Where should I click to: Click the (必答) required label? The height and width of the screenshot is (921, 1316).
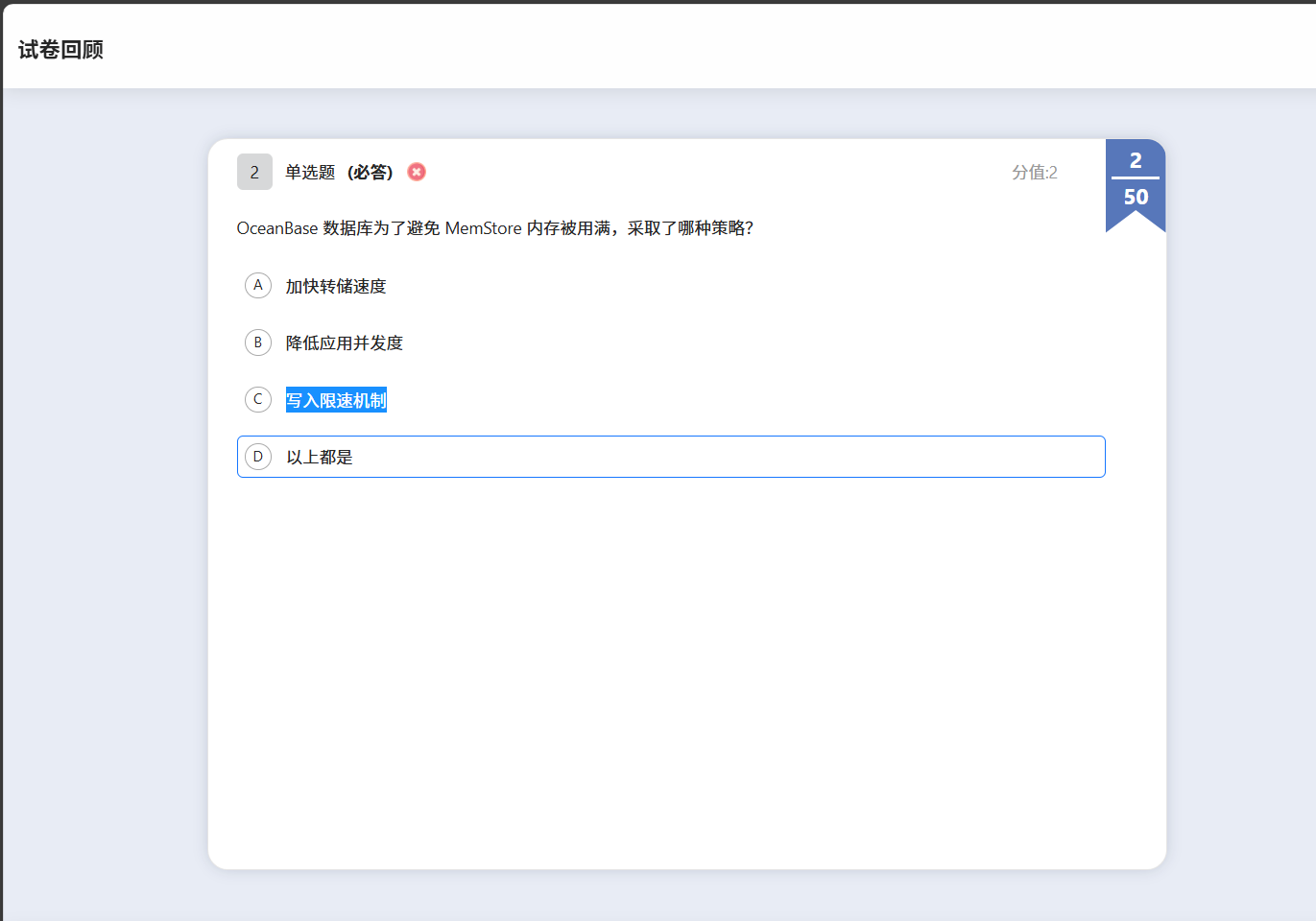371,173
